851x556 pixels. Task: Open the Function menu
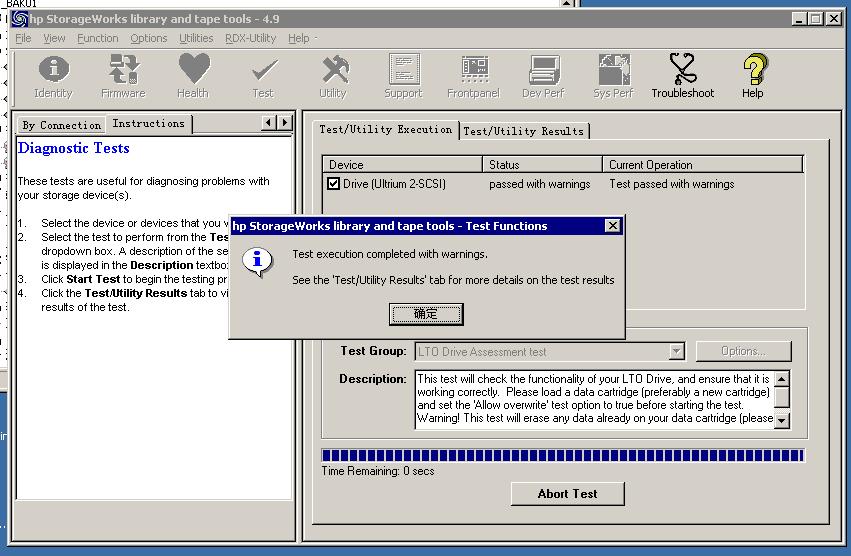click(x=98, y=39)
